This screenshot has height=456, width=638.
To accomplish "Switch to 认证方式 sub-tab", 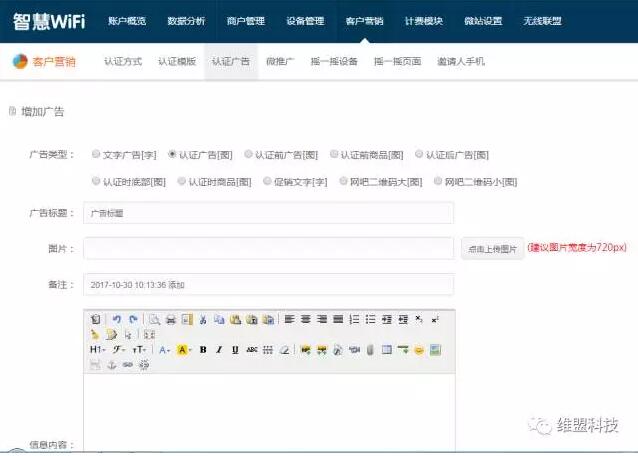I will click(x=123, y=61).
